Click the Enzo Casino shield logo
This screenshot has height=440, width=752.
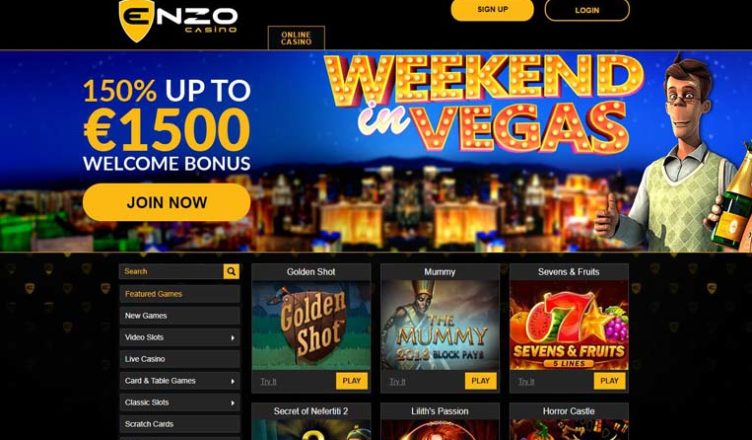coord(137,21)
